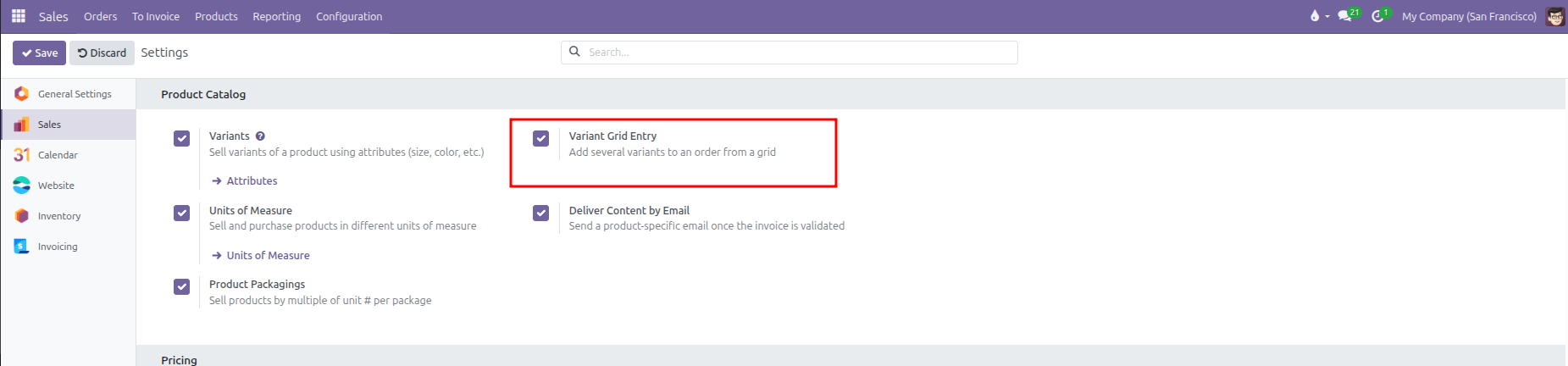Click the 'Sell products by multiple' description

click(x=320, y=300)
